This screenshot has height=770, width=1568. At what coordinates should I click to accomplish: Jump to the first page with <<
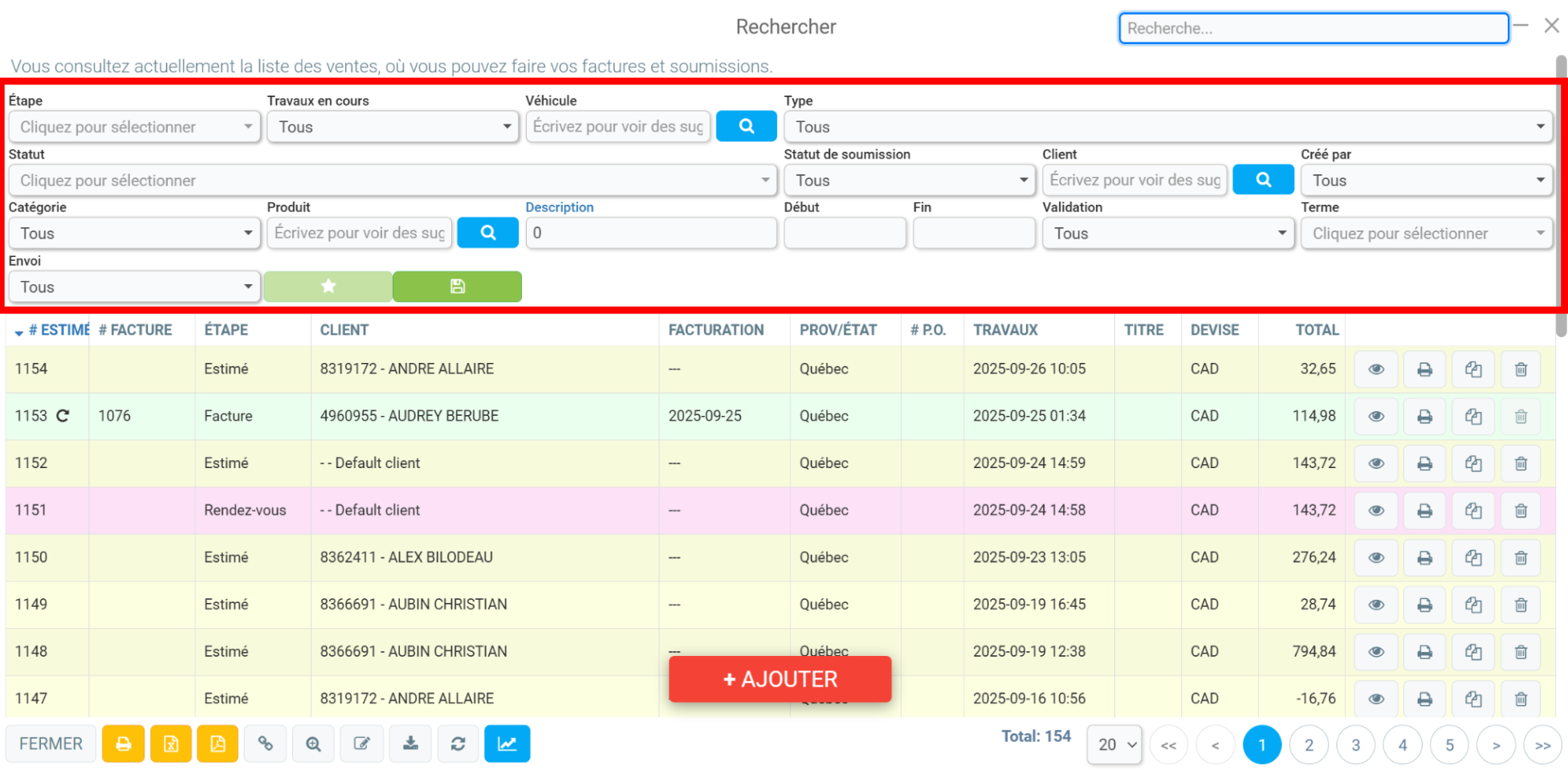coord(1168,745)
